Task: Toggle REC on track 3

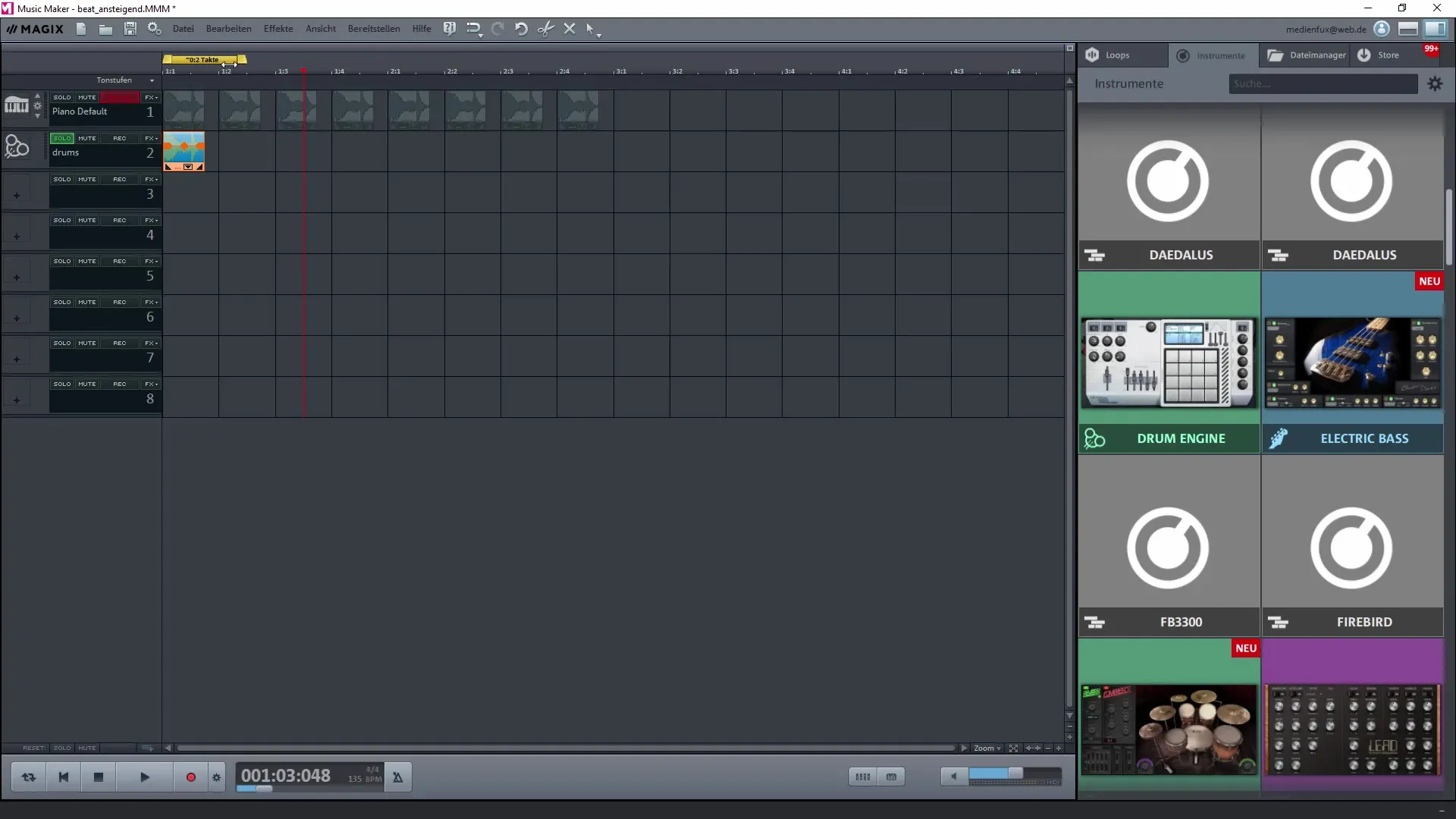Action: coord(119,180)
